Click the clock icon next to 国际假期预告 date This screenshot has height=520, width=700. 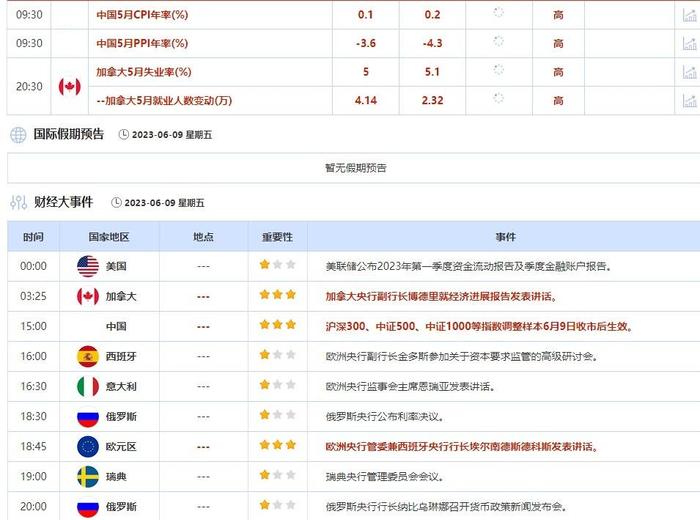click(x=124, y=134)
